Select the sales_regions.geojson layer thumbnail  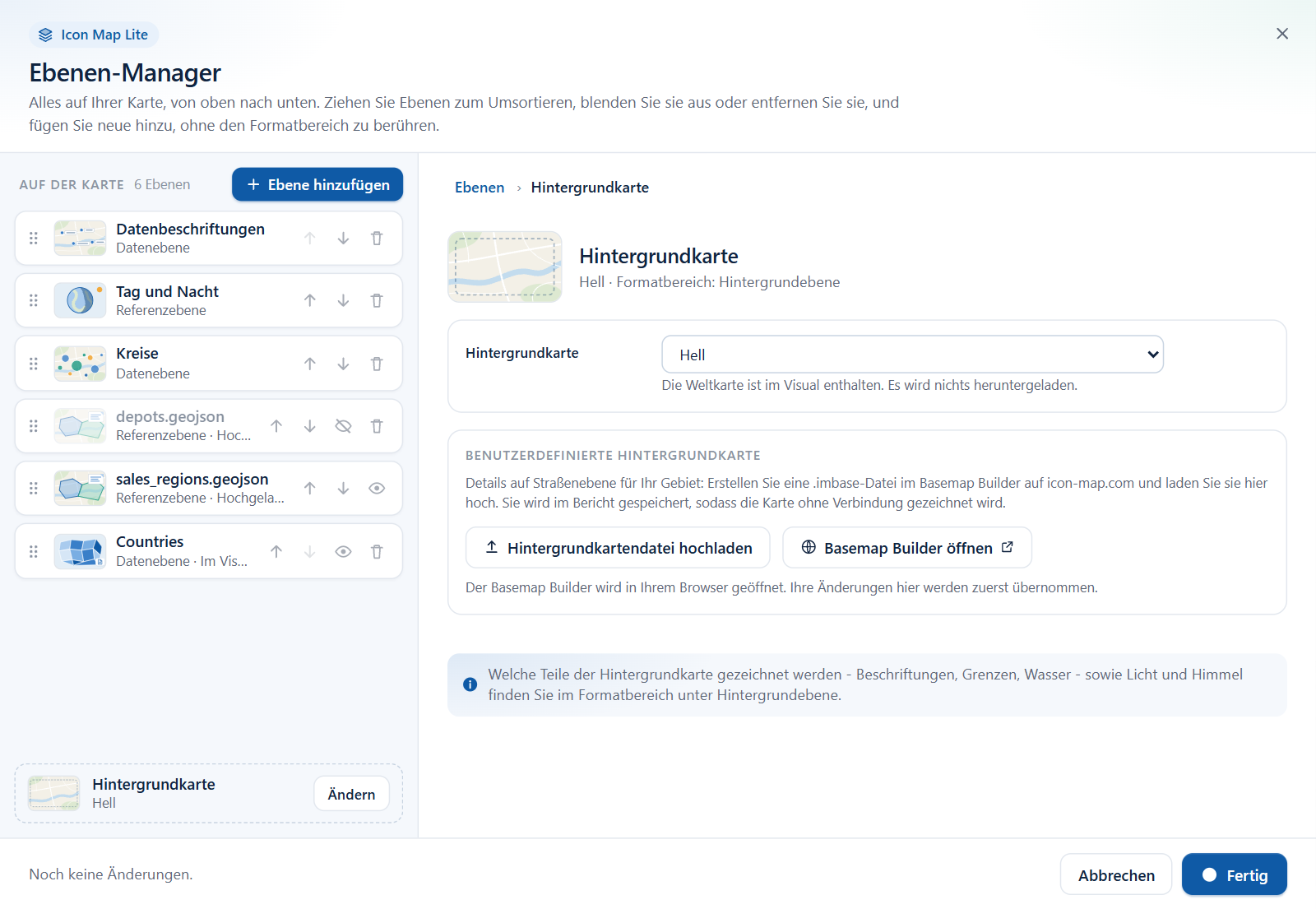tap(80, 489)
